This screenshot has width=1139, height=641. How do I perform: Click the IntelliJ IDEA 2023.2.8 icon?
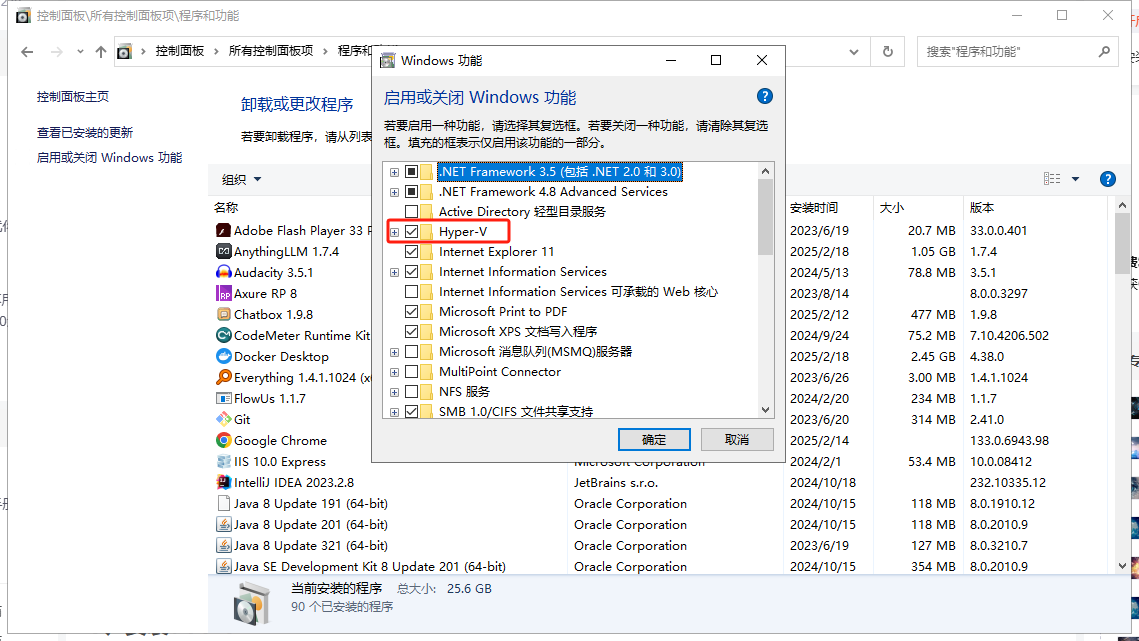[x=224, y=483]
